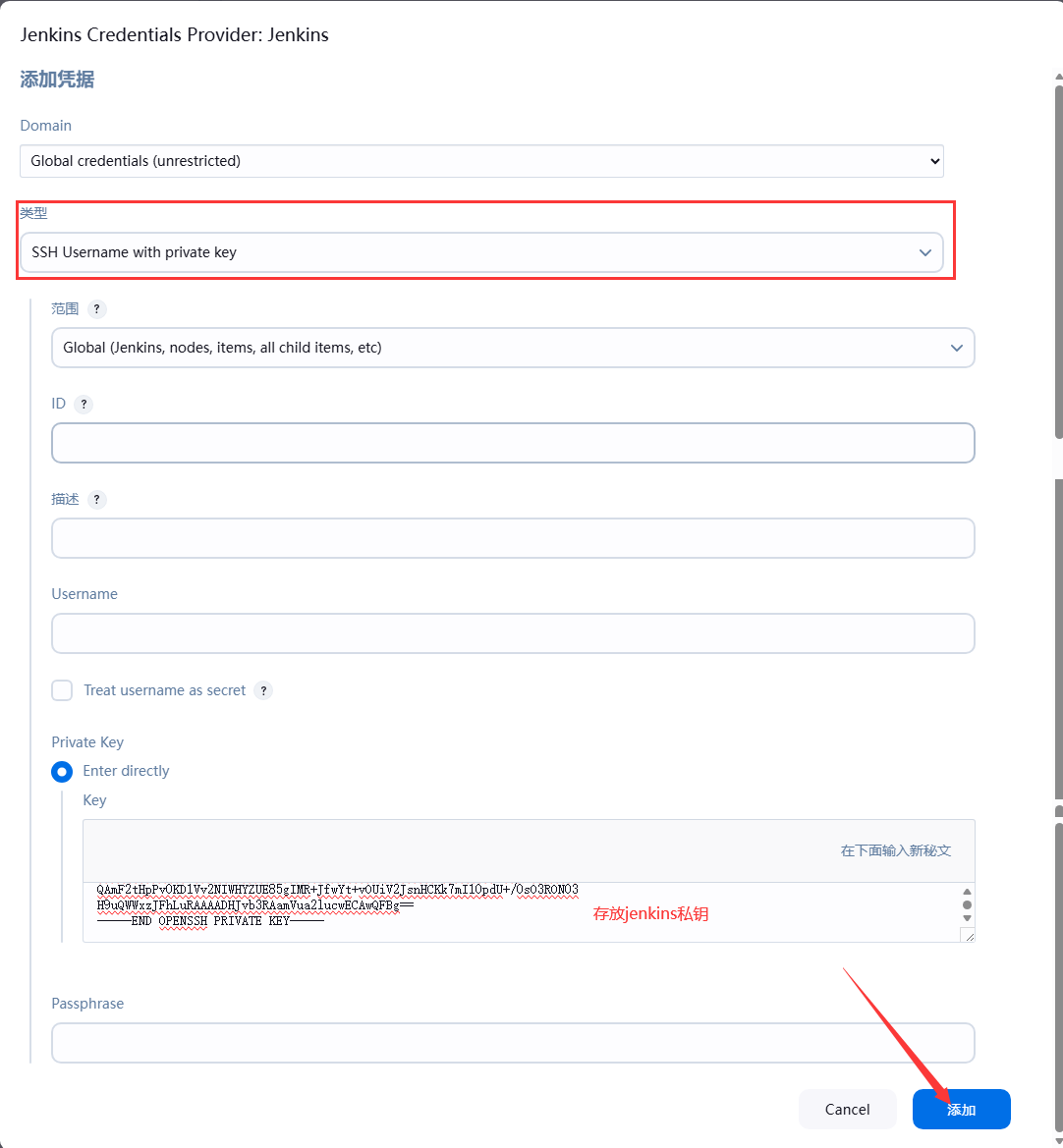Image resolution: width=1063 pixels, height=1148 pixels.
Task: Click the Jenkins Credentials Provider title text
Action: [x=174, y=35]
